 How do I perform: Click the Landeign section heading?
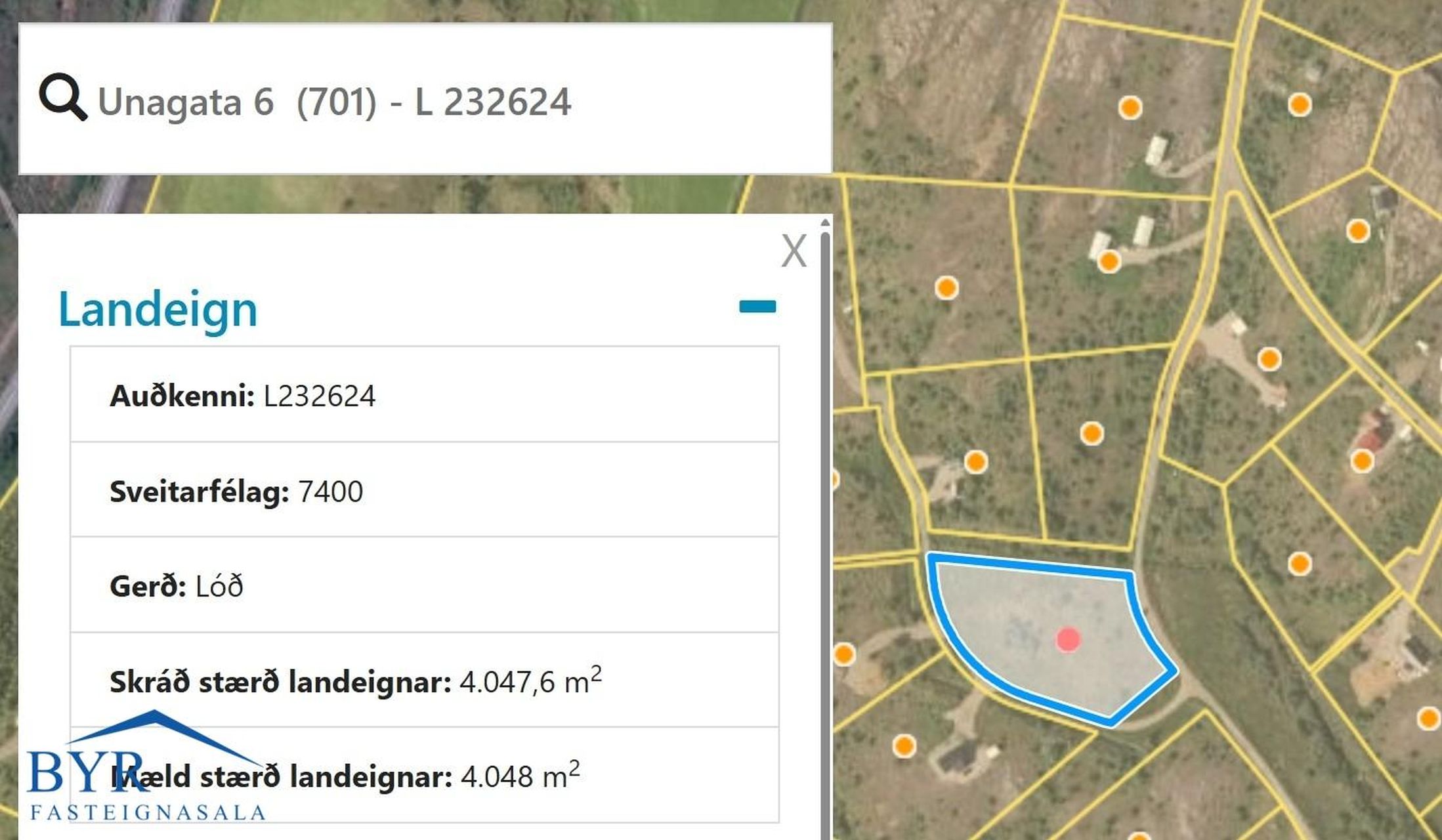(158, 309)
